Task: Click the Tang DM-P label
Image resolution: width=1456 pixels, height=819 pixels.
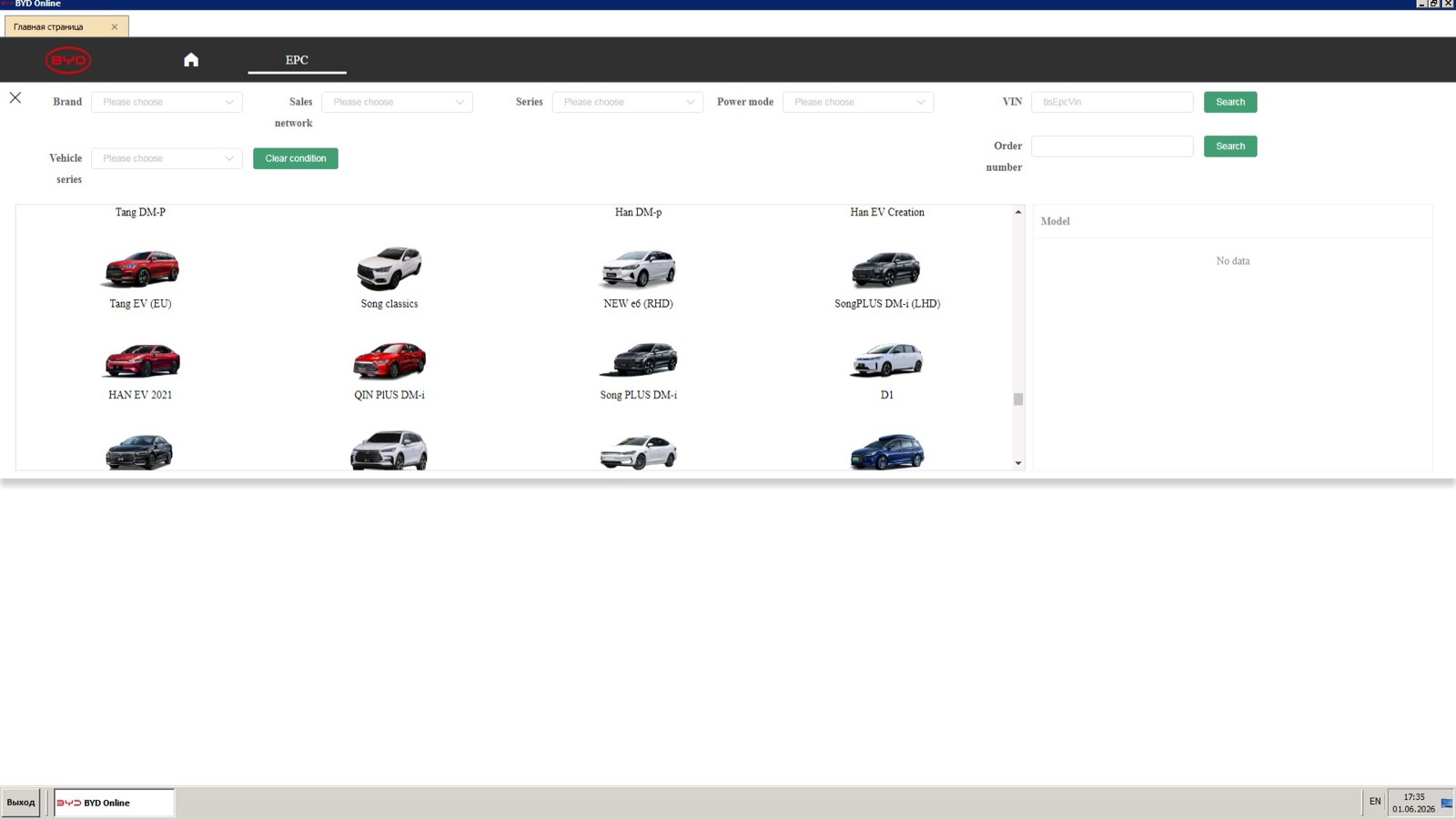Action: point(140,212)
